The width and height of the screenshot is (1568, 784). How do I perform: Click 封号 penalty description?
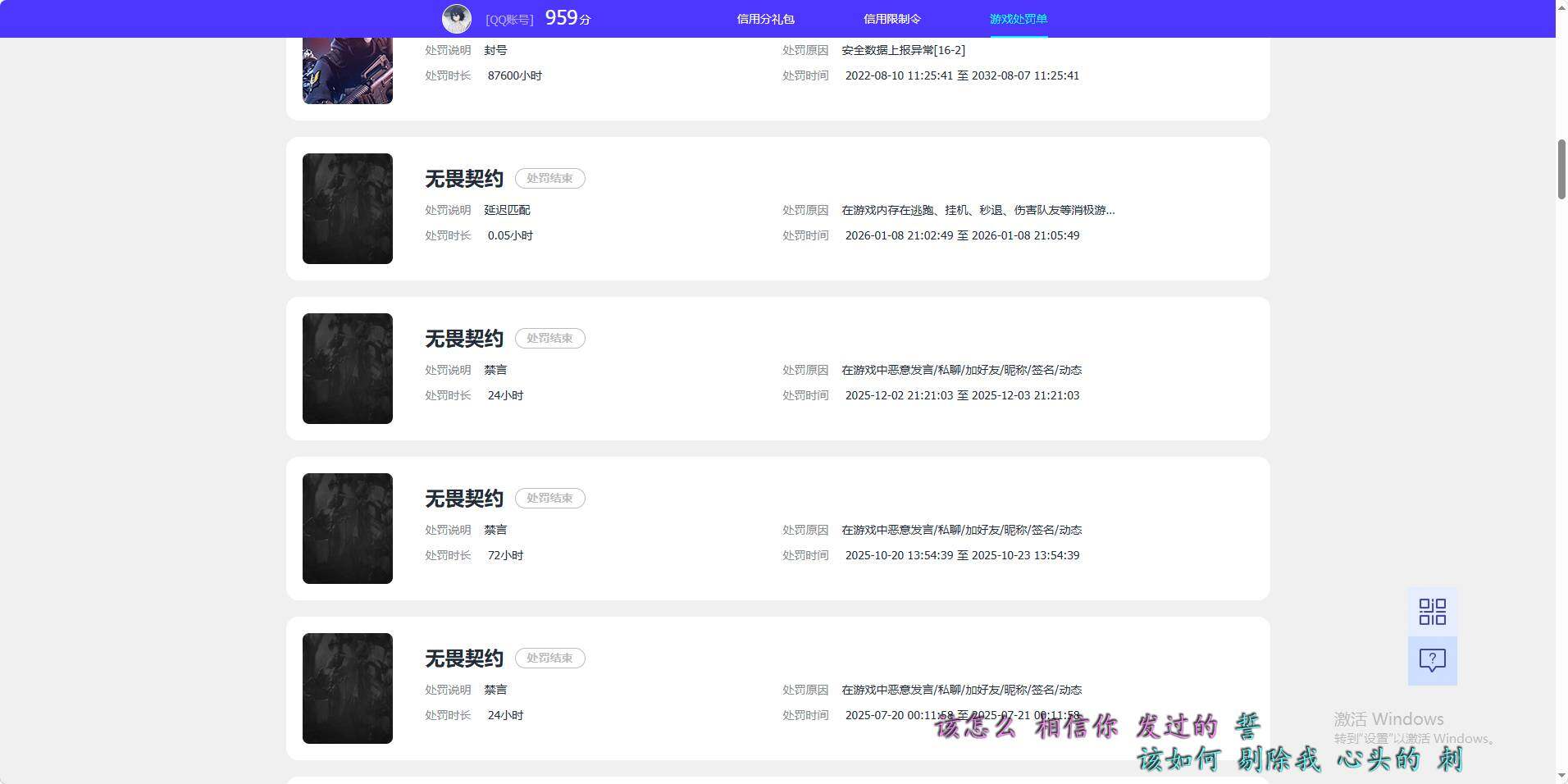tap(495, 50)
